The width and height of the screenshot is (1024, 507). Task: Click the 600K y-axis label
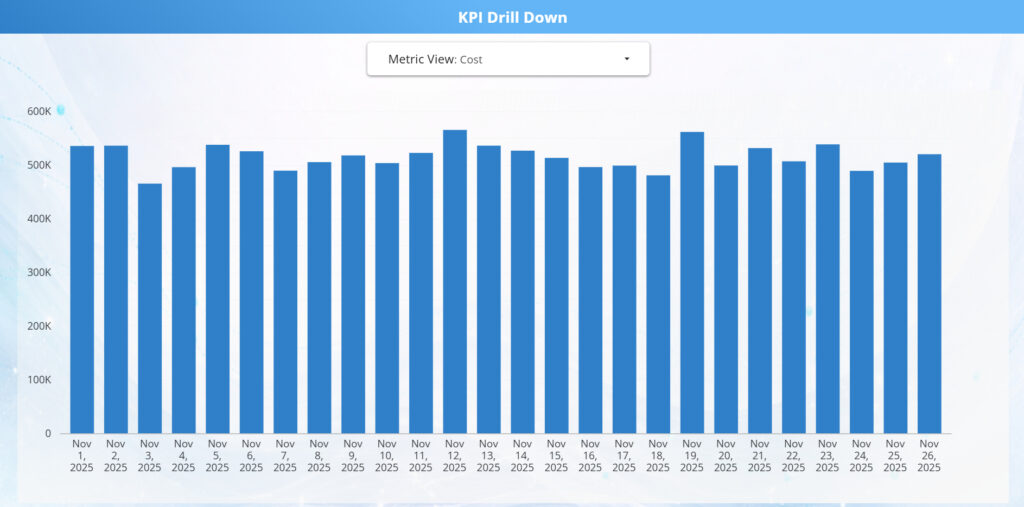click(x=39, y=111)
